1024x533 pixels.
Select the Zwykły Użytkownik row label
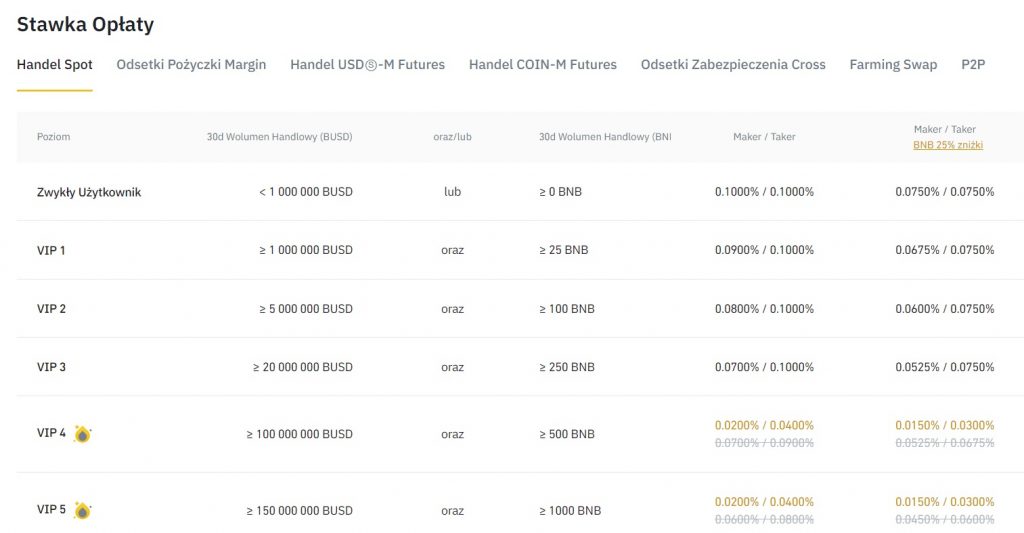tap(89, 192)
